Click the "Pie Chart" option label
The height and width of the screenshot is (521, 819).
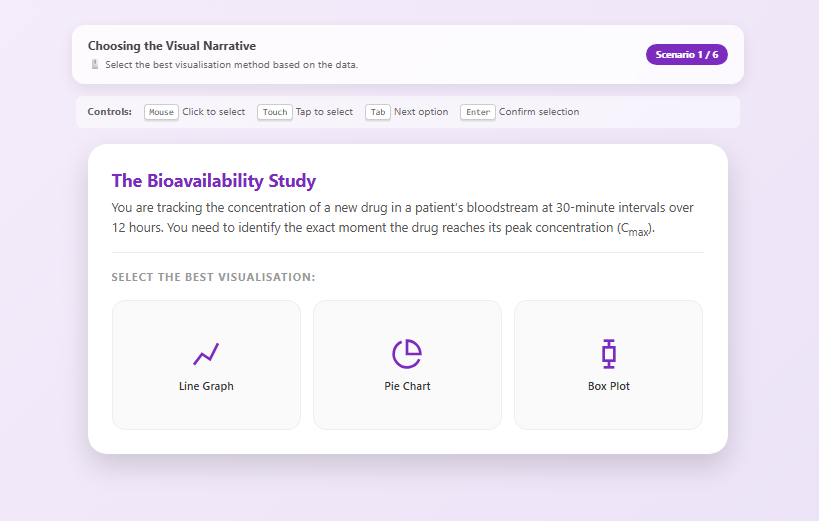tap(407, 386)
